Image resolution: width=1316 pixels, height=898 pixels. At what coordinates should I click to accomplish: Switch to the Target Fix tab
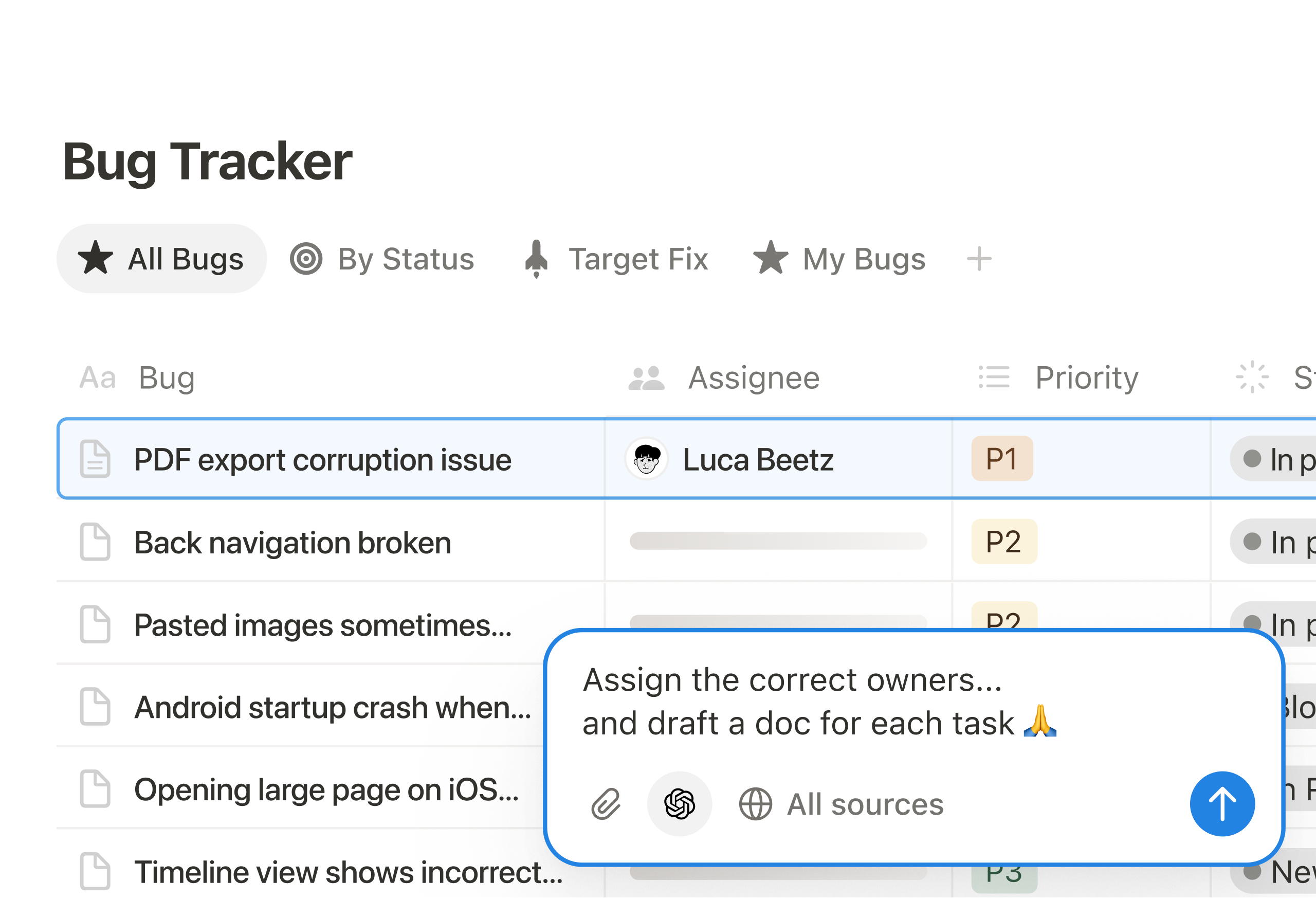pos(615,259)
